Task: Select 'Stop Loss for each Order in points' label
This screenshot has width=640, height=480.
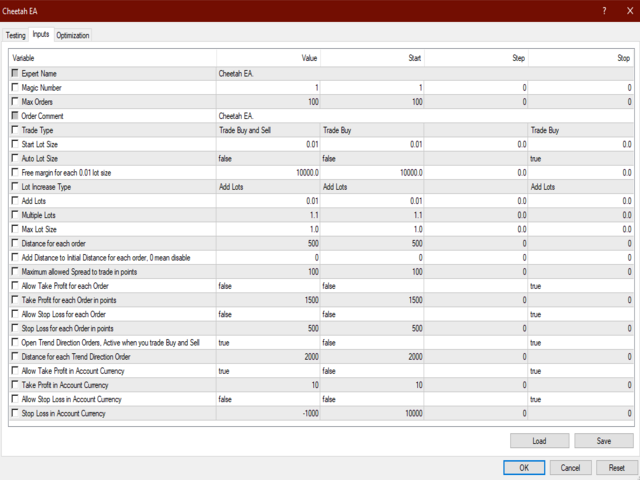Action: click(67, 329)
